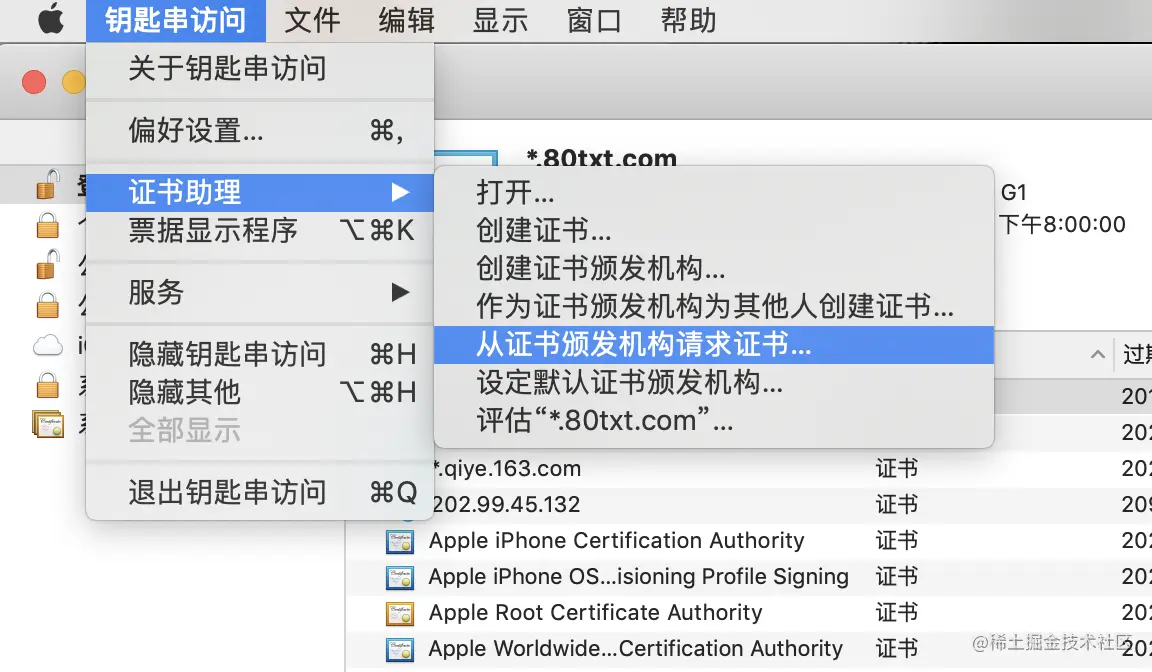
Task: Click Apple iPhone Certification Authority's certificate icon
Action: click(400, 540)
